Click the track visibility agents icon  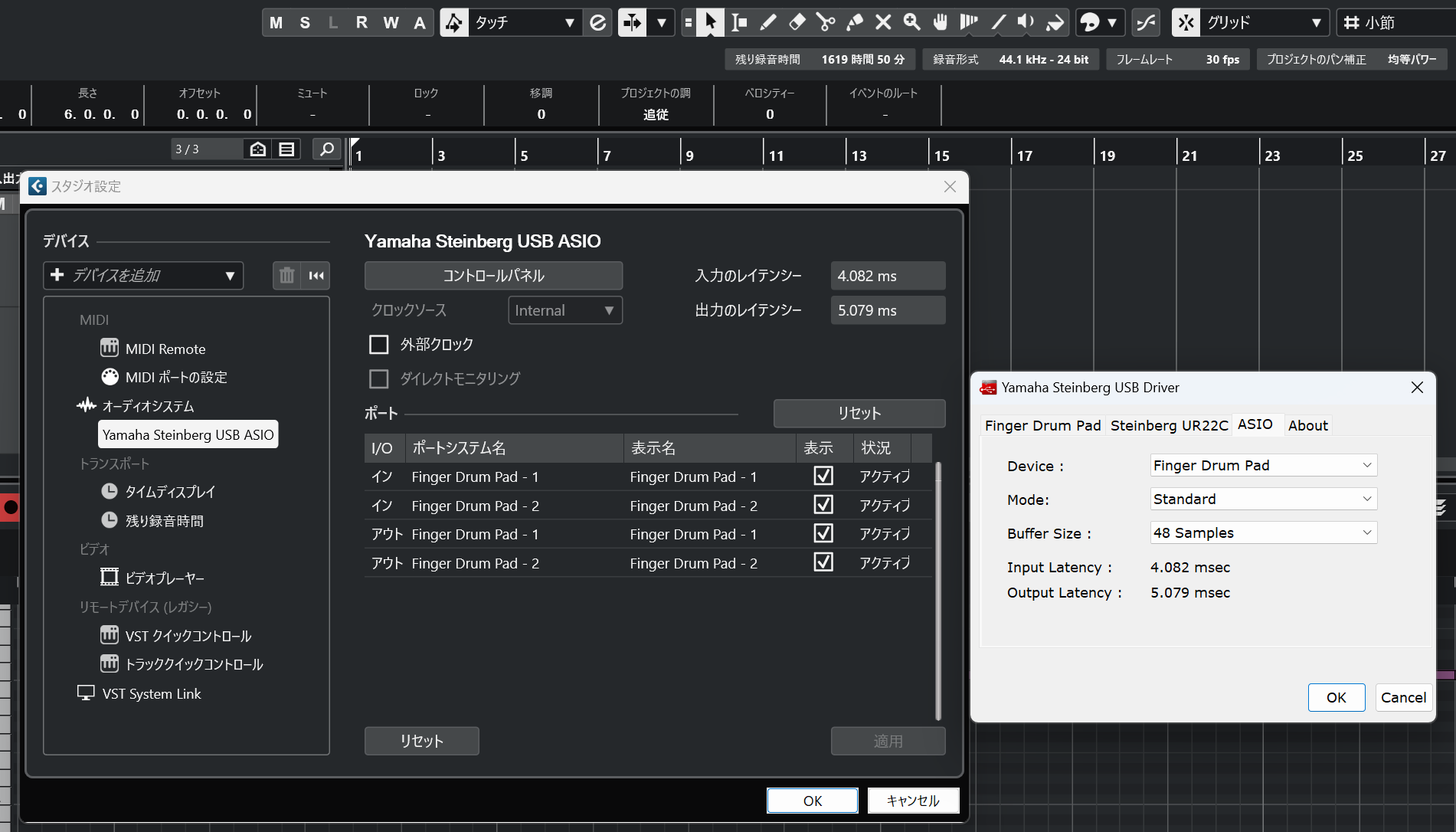tap(258, 149)
